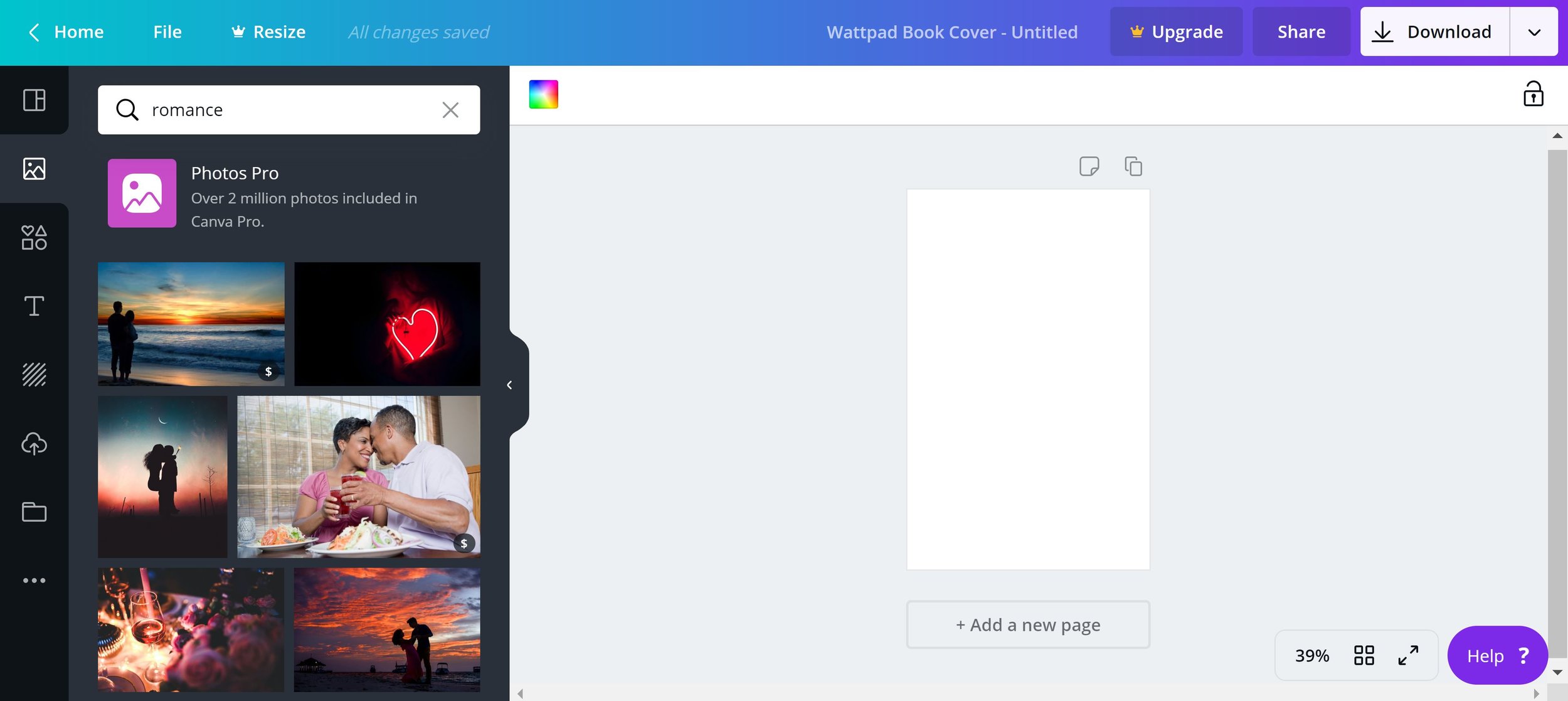Open the rainbow background color picker

(544, 94)
